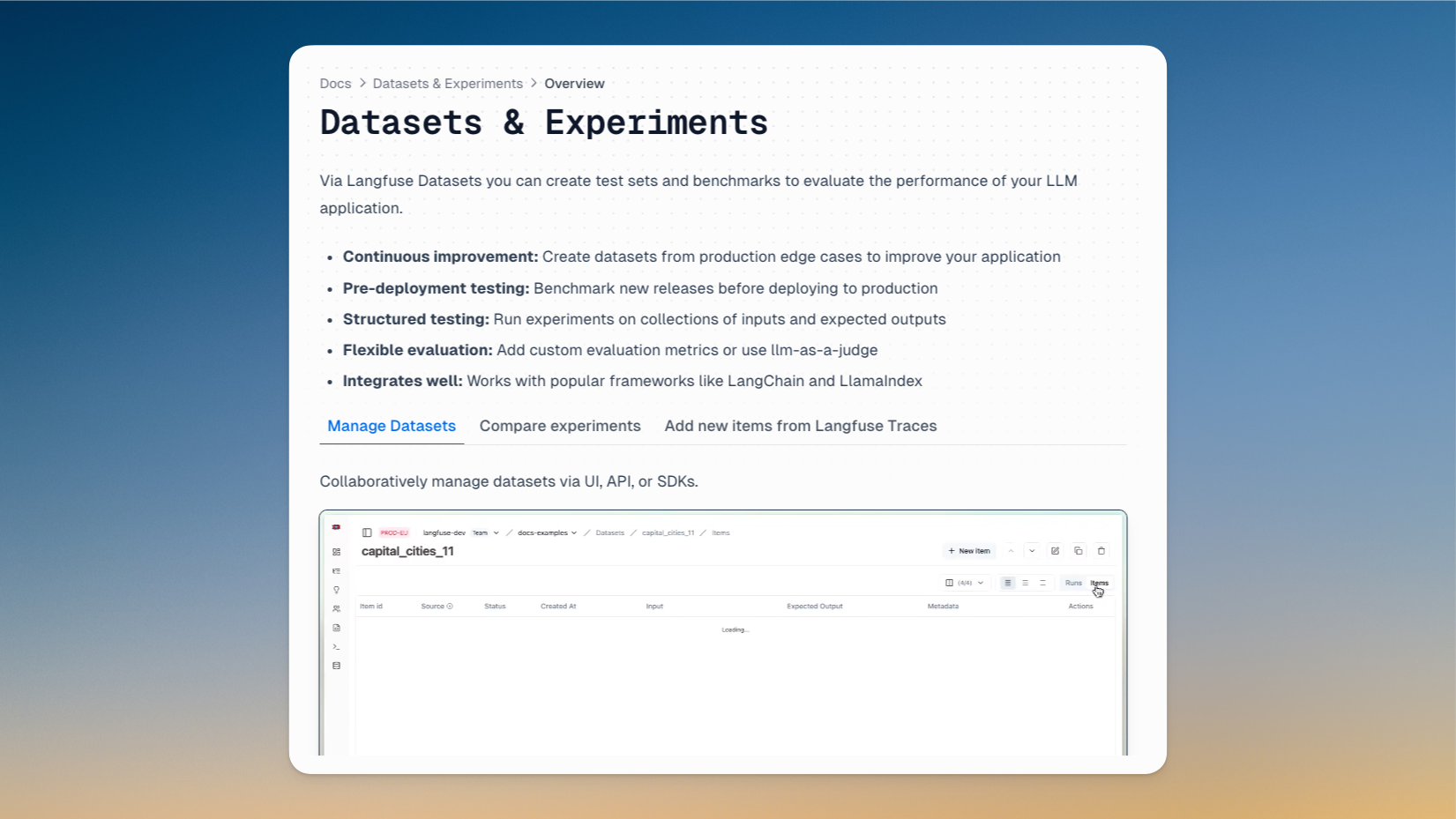Click the trash delete icon in the toolbar
1456x819 pixels.
coord(1101,551)
